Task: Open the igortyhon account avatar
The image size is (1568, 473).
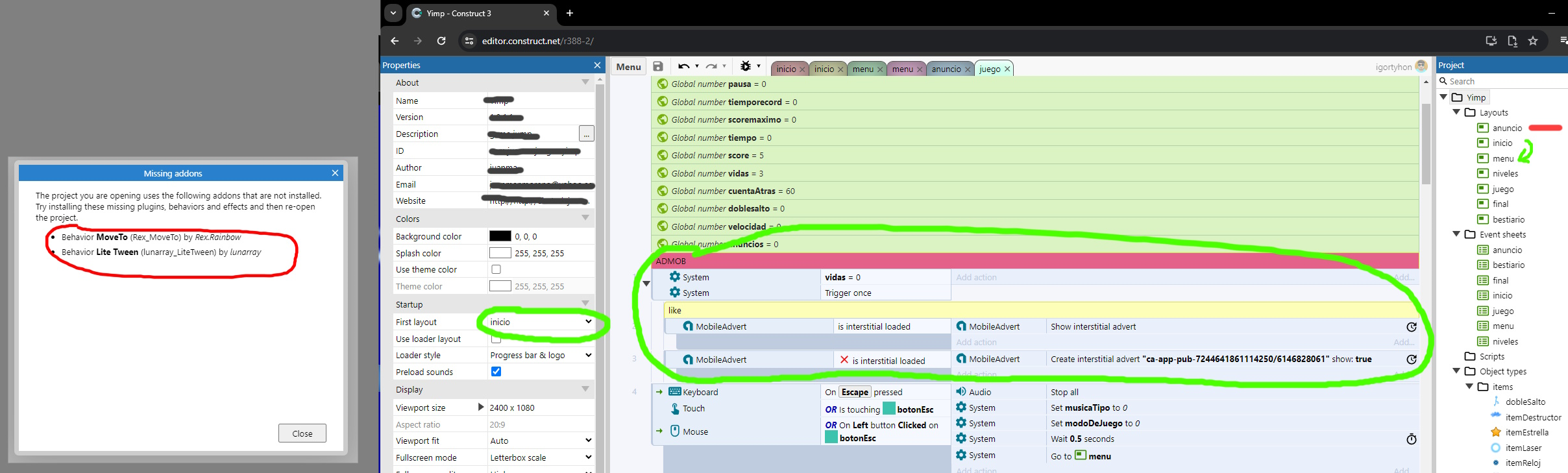Action: click(1421, 66)
